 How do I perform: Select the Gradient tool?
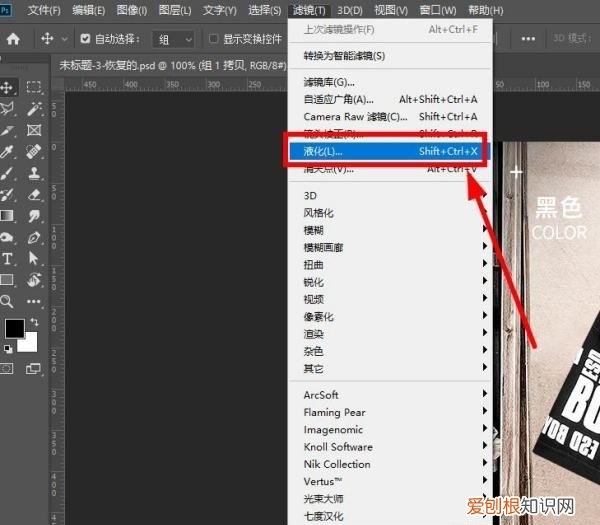(x=7, y=216)
